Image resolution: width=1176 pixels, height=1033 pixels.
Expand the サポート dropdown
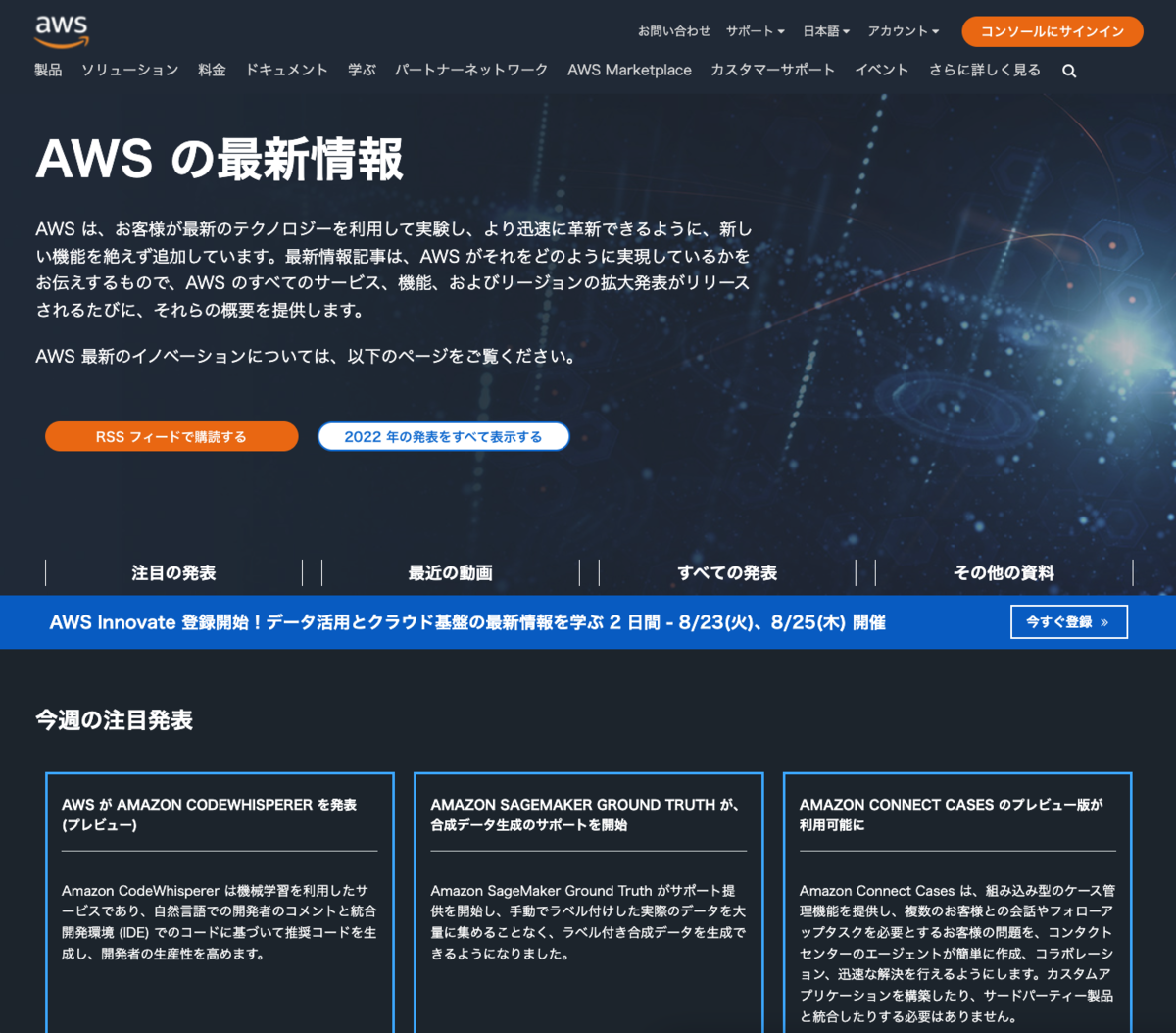[755, 31]
